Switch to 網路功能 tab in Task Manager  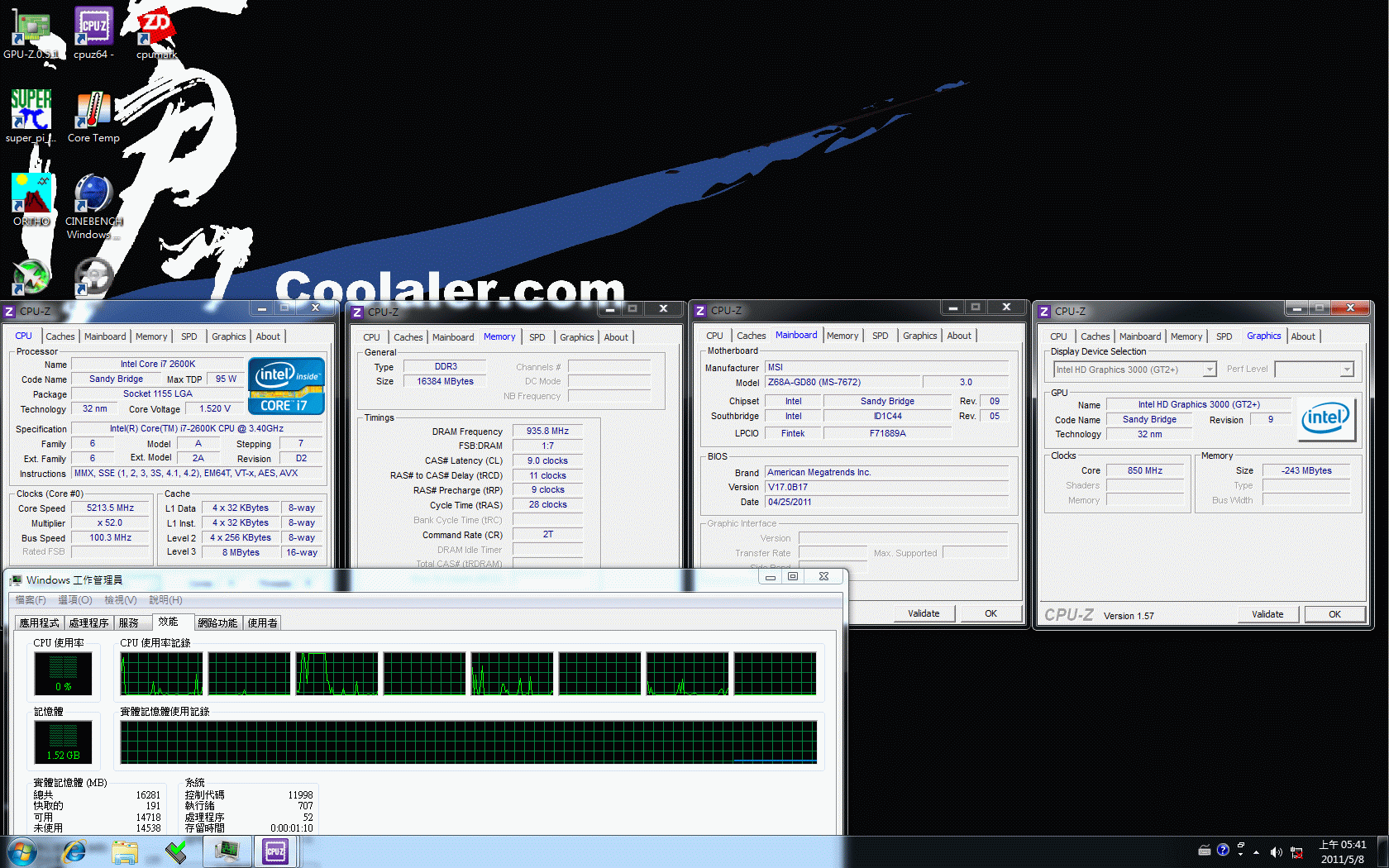click(x=217, y=623)
